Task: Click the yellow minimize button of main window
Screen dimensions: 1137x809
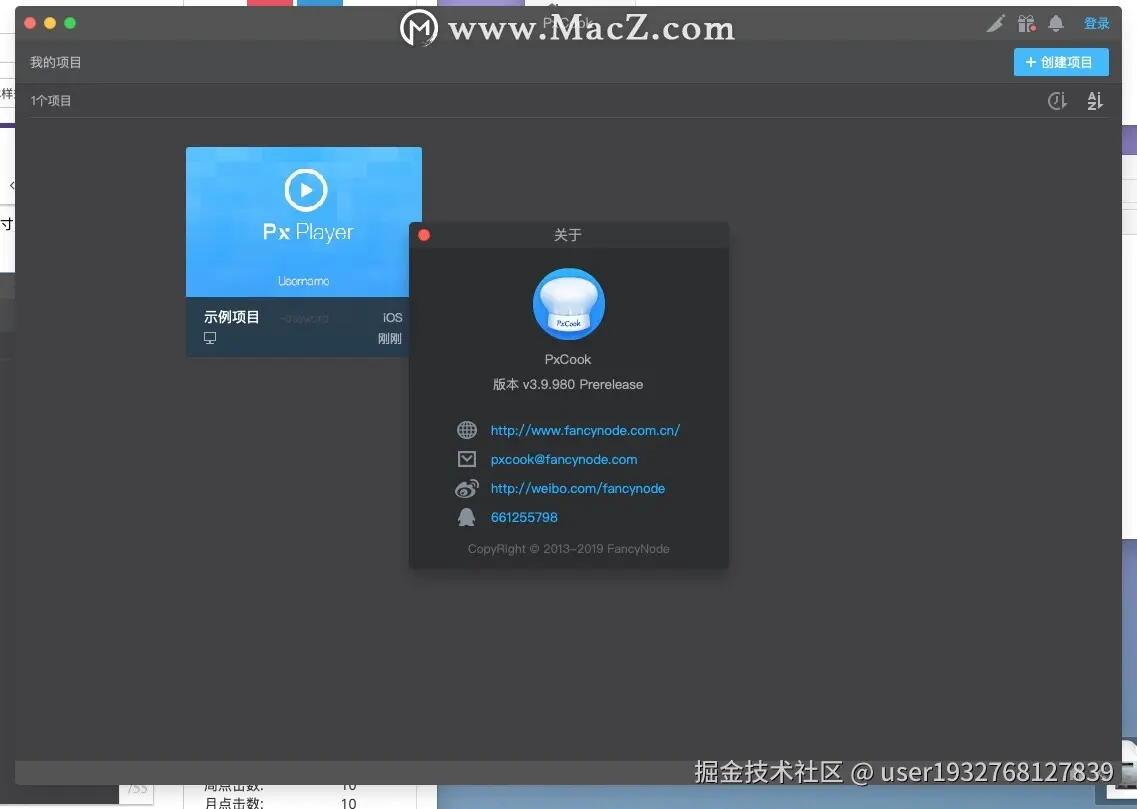Action: (x=50, y=23)
